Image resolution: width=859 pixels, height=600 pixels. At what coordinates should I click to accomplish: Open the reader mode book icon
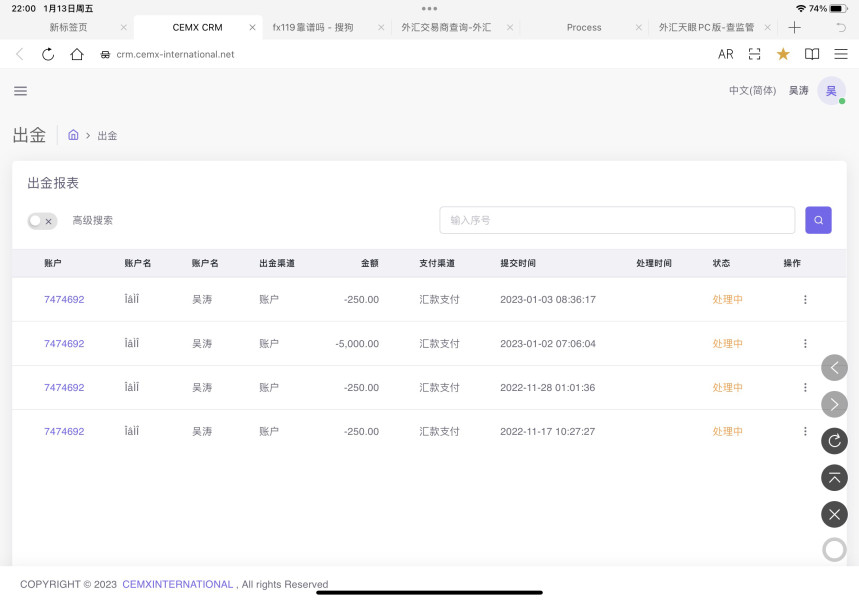click(812, 54)
